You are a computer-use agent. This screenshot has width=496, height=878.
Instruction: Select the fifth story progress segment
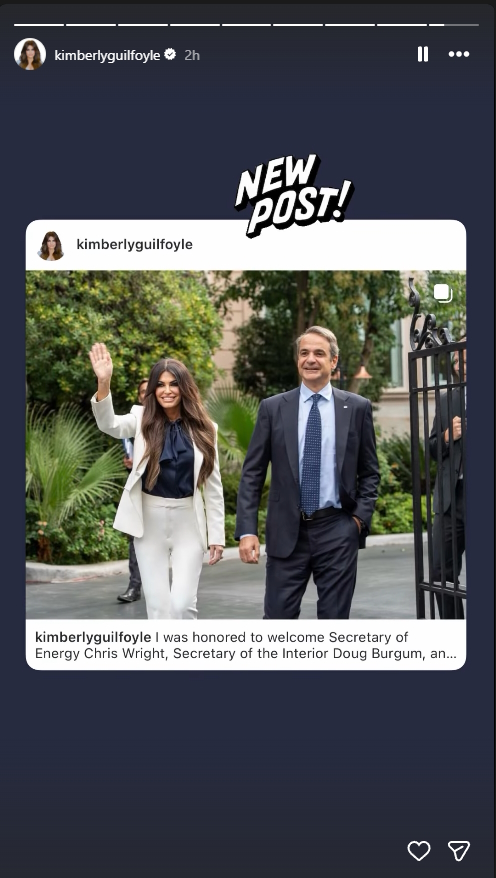(x=246, y=25)
